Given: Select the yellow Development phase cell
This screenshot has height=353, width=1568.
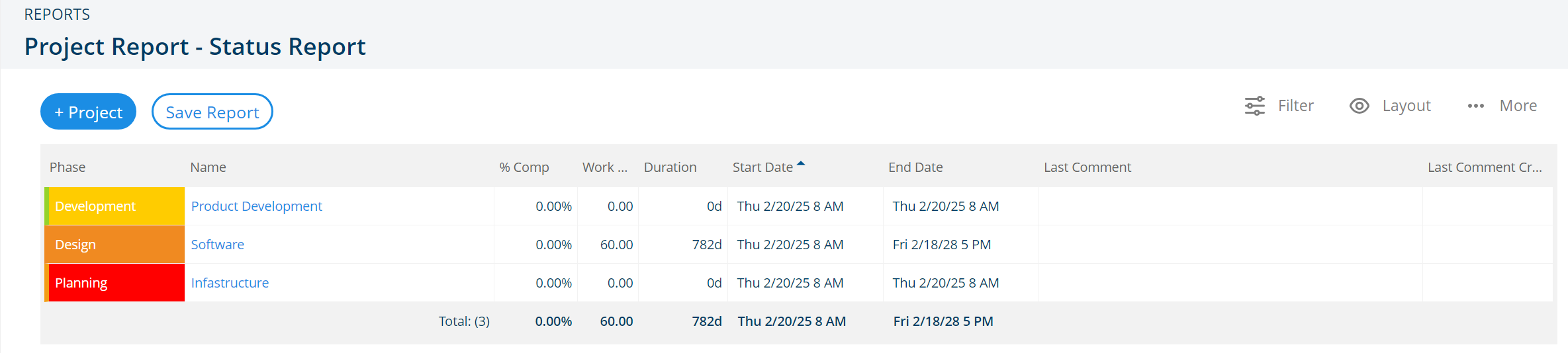Looking at the screenshot, I should coord(115,206).
